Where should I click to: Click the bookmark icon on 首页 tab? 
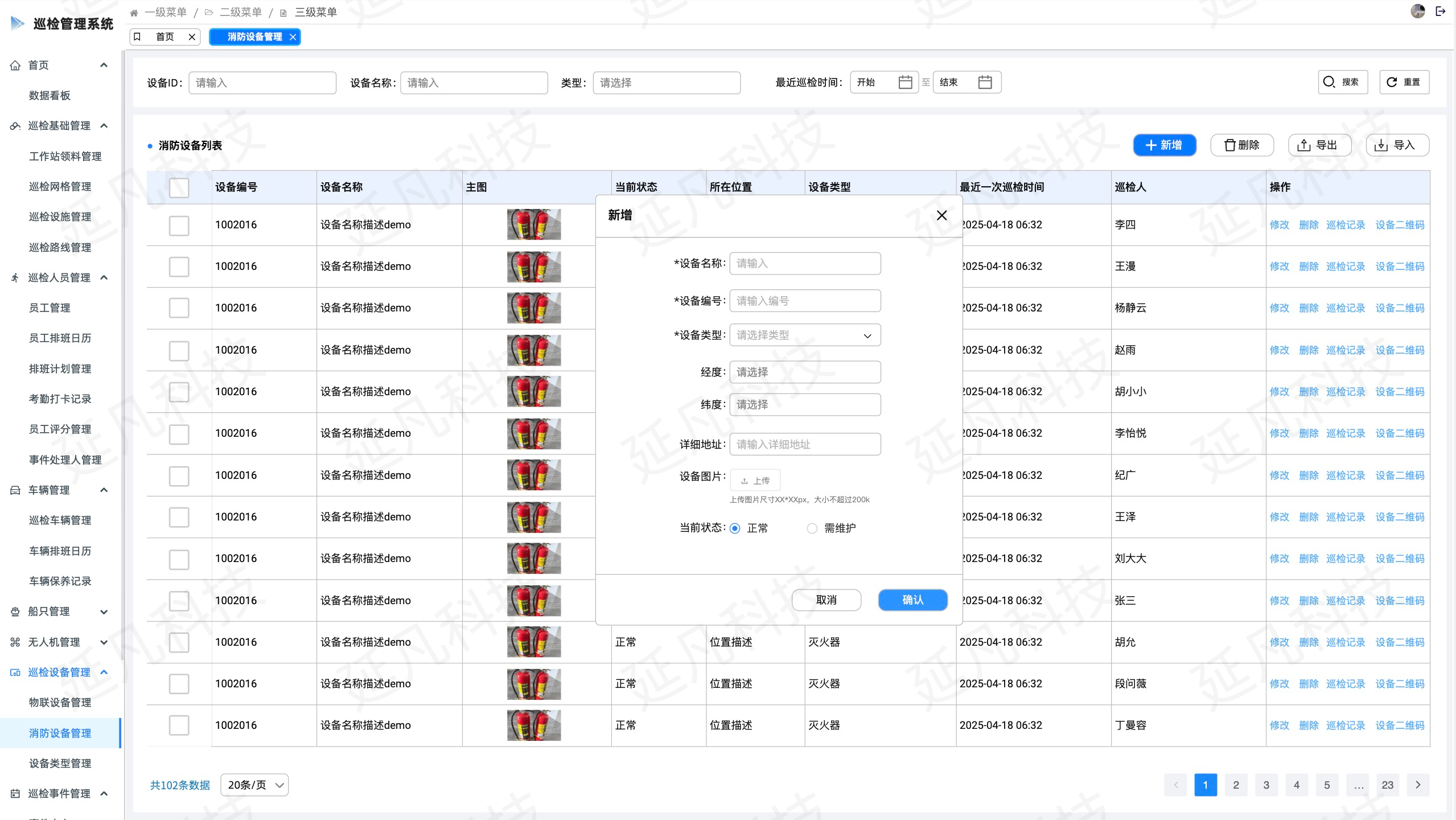click(x=137, y=36)
